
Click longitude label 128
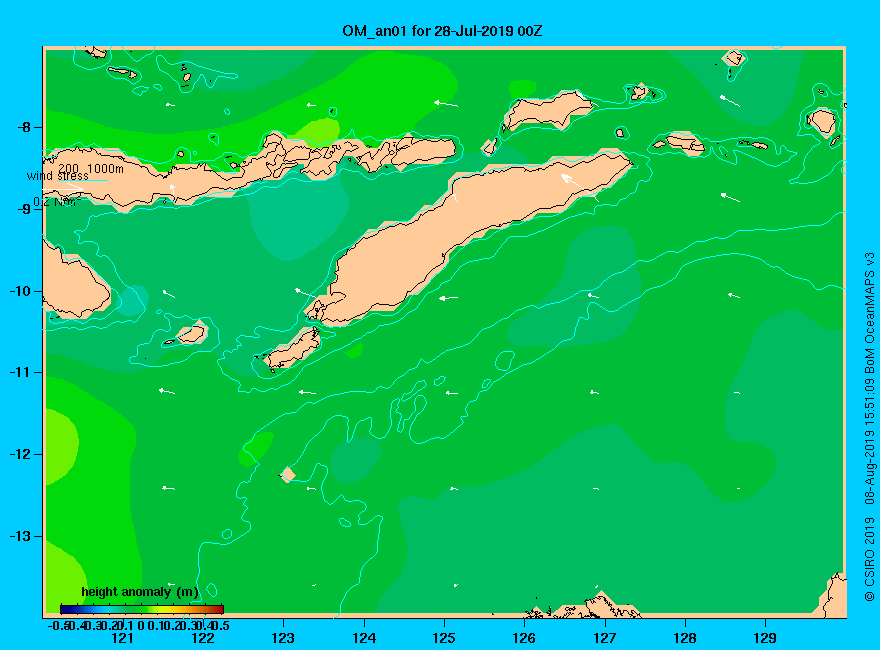coord(685,638)
